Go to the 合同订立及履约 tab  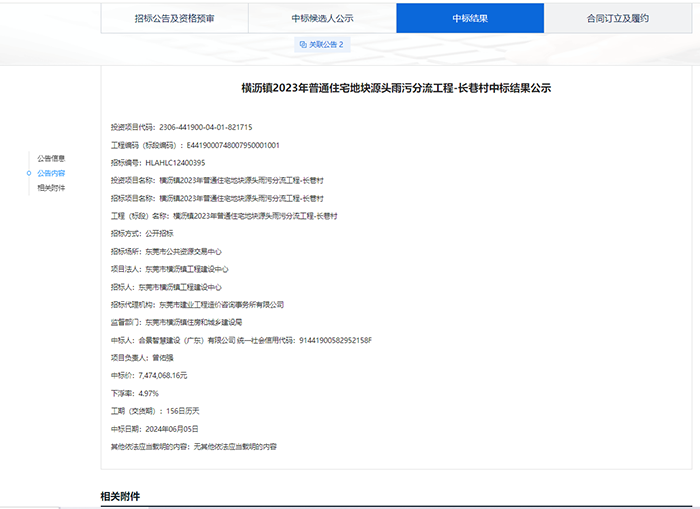pyautogui.click(x=618, y=18)
